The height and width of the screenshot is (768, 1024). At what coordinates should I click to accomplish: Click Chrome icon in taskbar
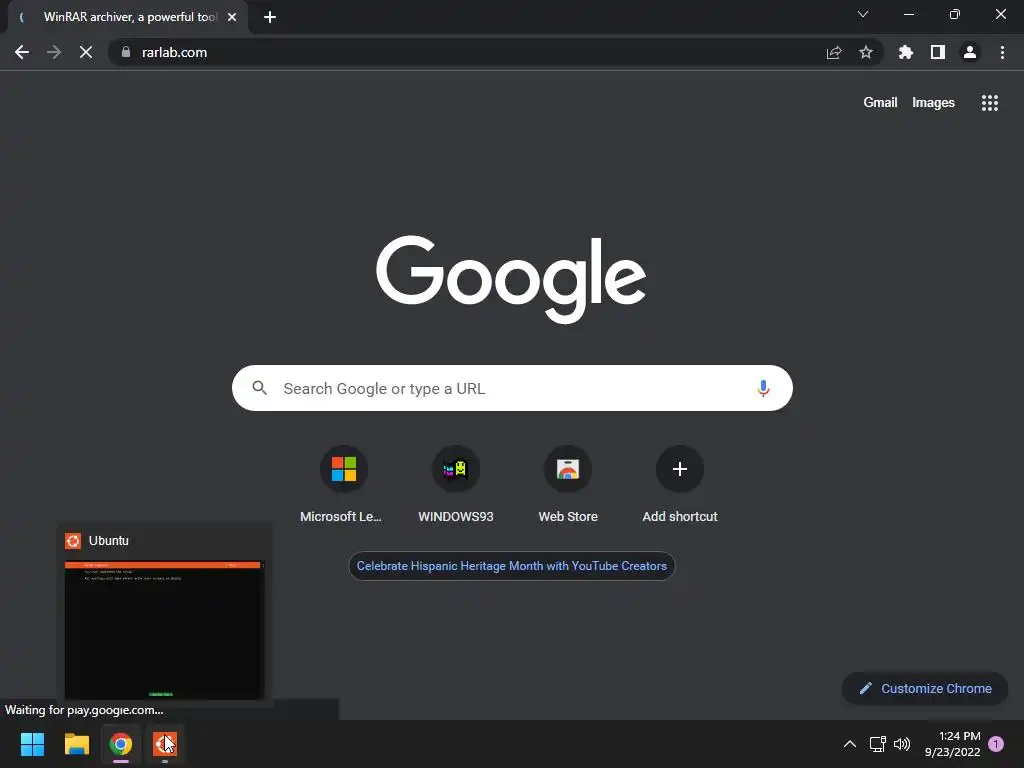121,744
